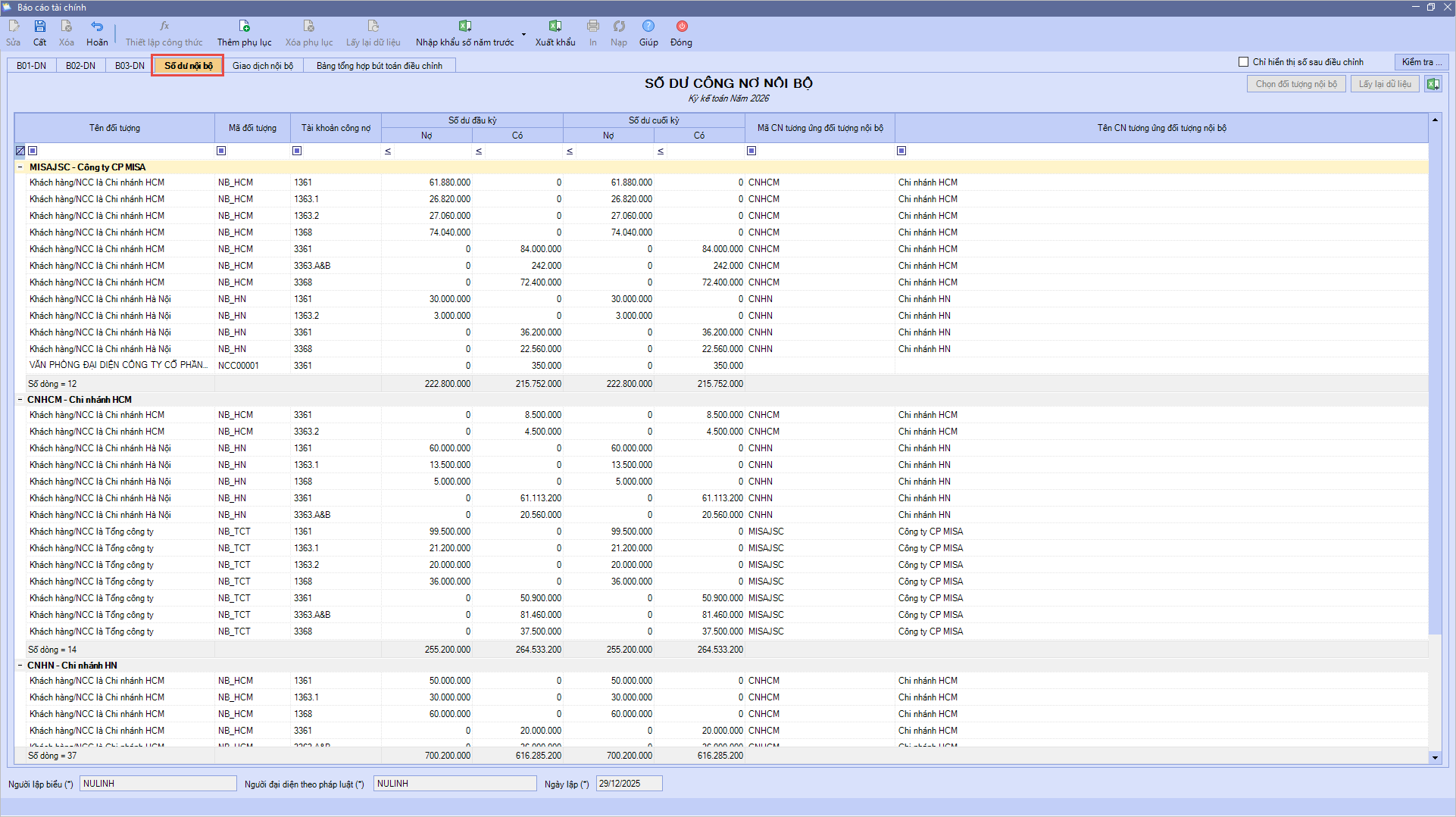Viewport: 1456px width, 817px height.
Task: Open the B01-DN tab
Action: tap(31, 66)
